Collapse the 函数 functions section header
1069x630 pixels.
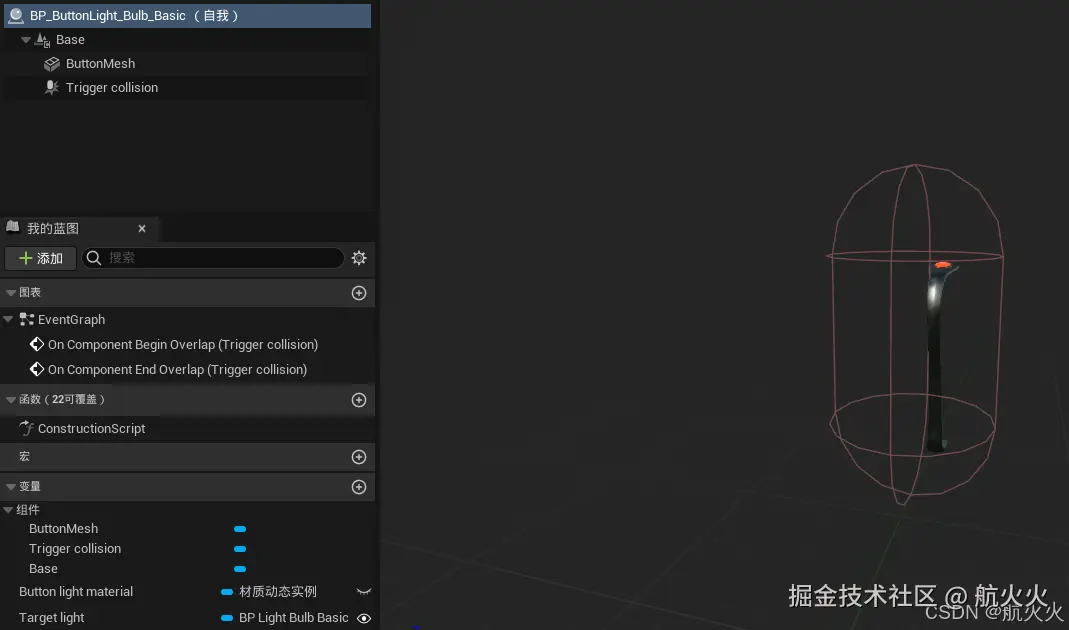[8, 399]
